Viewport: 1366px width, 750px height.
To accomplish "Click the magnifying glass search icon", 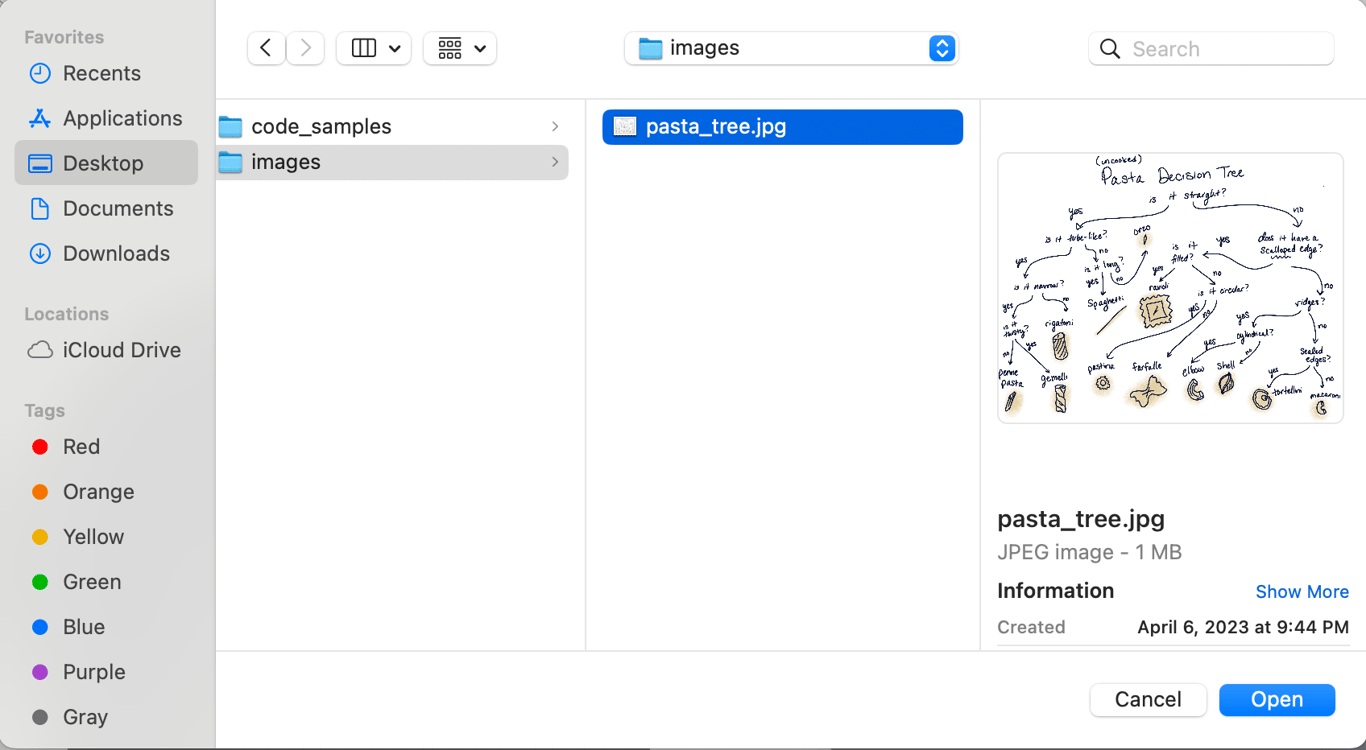I will (1110, 48).
